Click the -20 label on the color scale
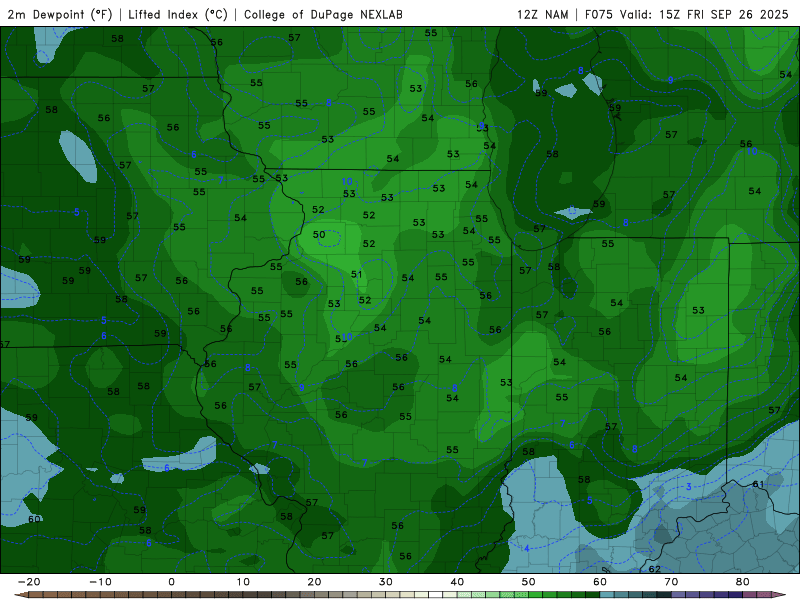The height and width of the screenshot is (600, 800). (29, 582)
